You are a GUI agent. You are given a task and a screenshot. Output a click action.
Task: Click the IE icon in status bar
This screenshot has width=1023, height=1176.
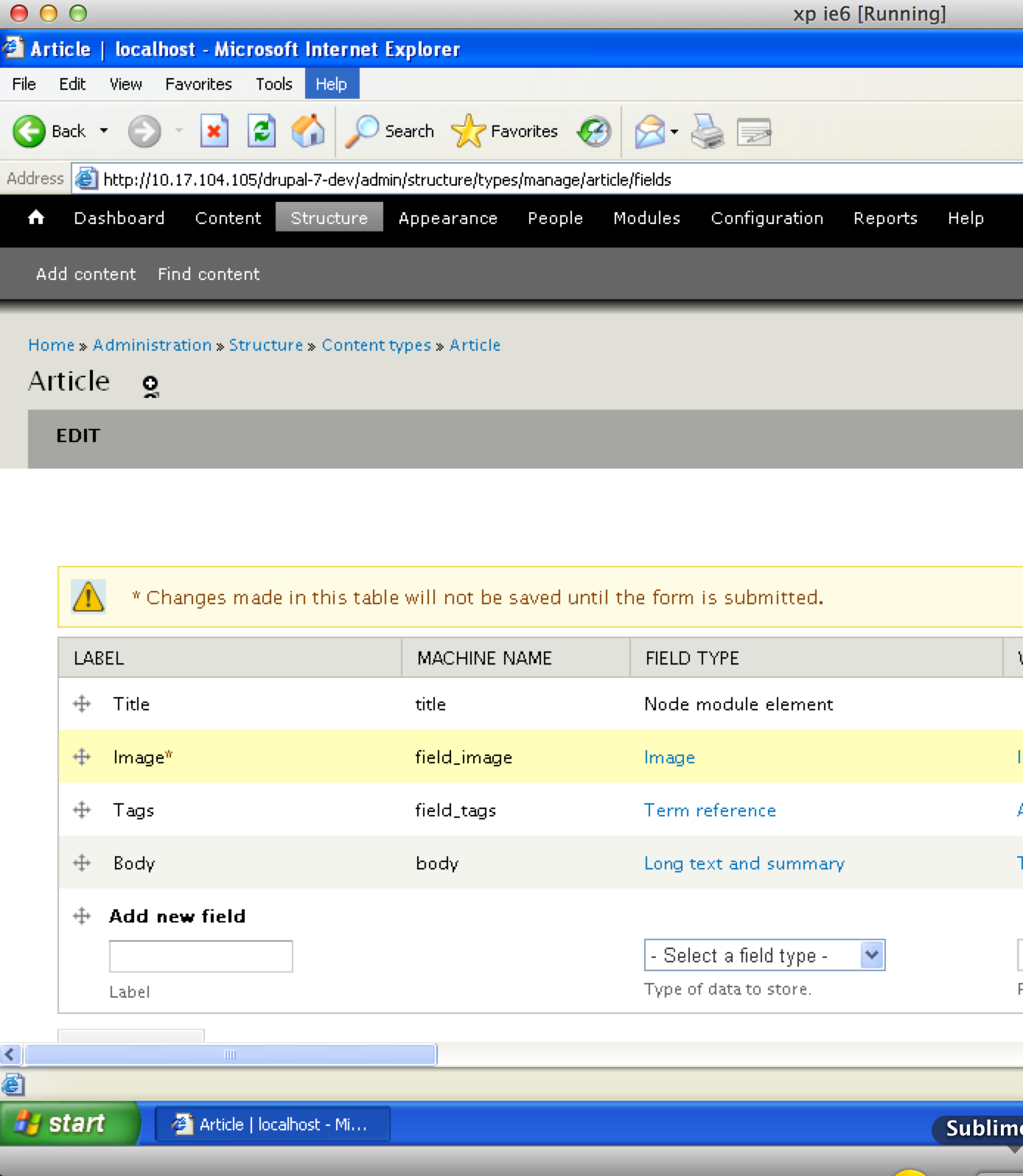coord(13,1085)
